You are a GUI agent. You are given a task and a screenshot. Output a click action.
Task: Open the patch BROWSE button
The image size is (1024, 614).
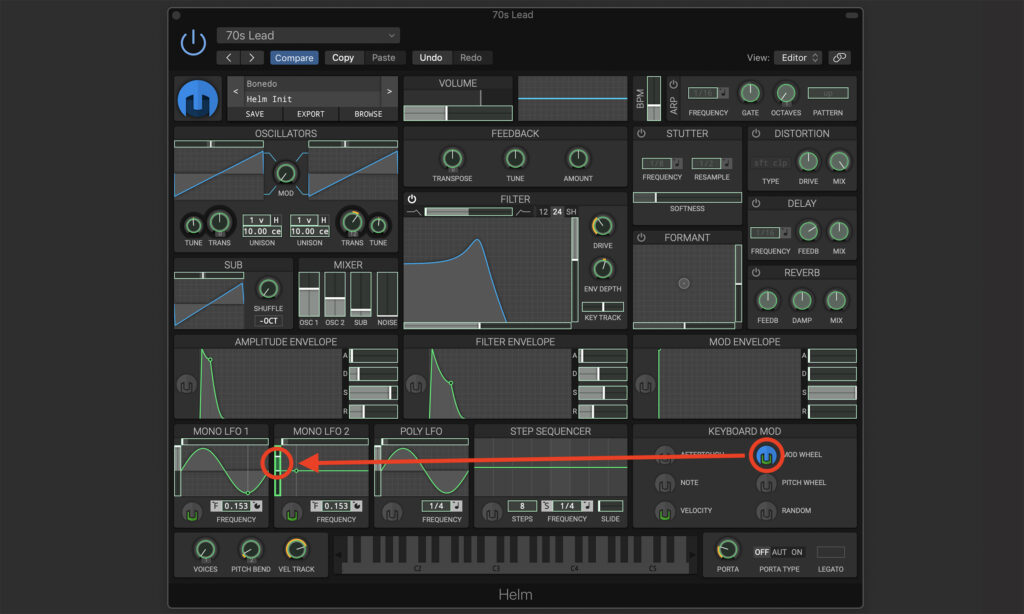coord(368,114)
